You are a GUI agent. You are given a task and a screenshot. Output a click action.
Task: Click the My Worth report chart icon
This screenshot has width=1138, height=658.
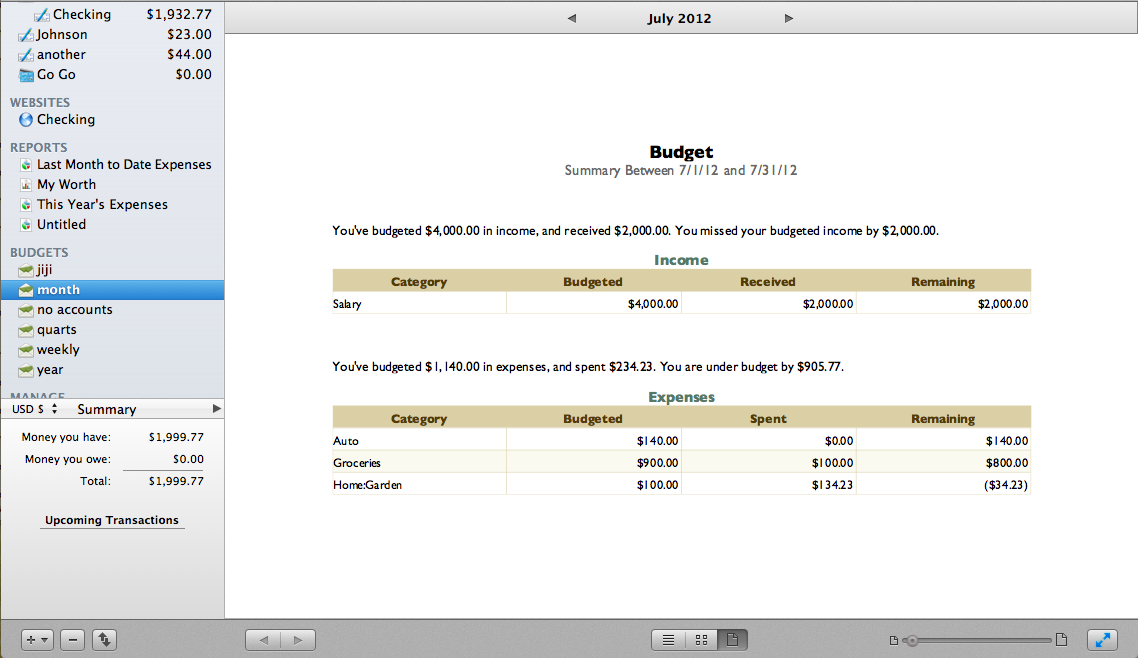click(26, 185)
